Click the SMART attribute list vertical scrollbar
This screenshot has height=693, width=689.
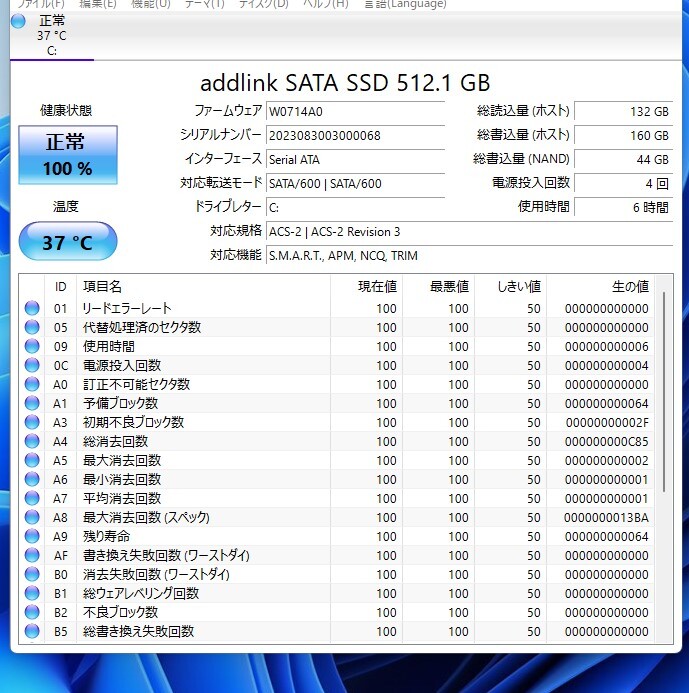(x=664, y=392)
